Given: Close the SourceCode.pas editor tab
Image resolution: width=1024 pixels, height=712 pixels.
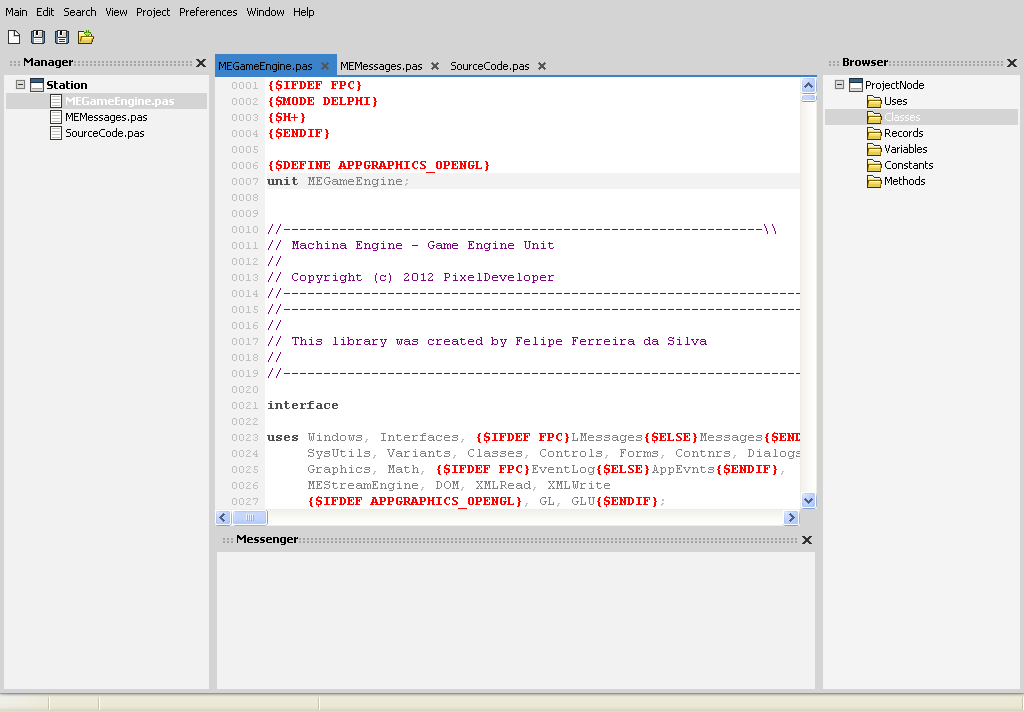Looking at the screenshot, I should [542, 67].
